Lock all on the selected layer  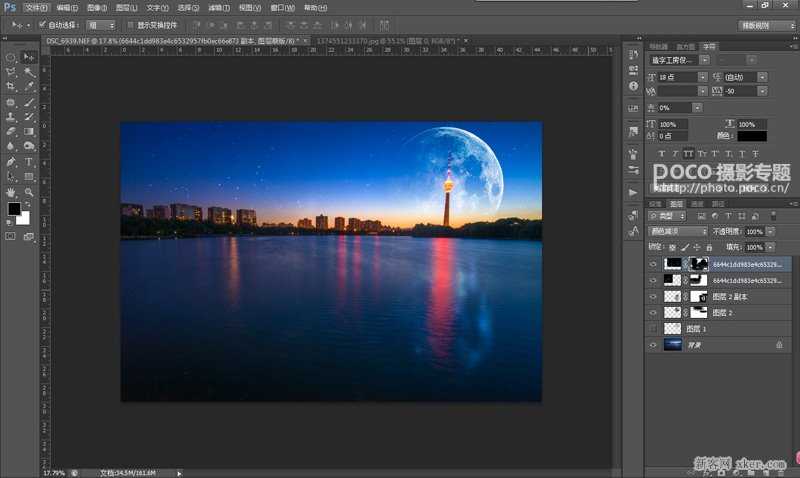coord(709,247)
